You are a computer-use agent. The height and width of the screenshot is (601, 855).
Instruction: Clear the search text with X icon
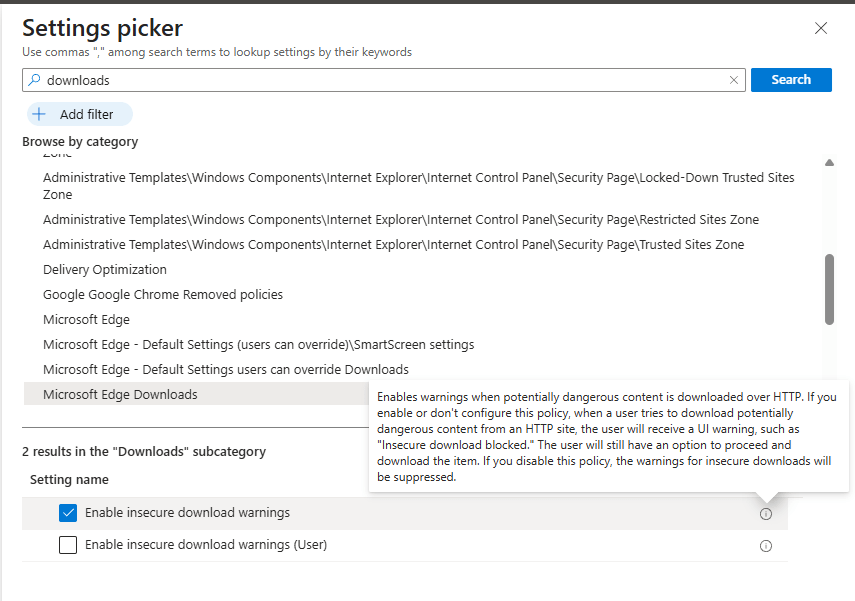[x=734, y=80]
